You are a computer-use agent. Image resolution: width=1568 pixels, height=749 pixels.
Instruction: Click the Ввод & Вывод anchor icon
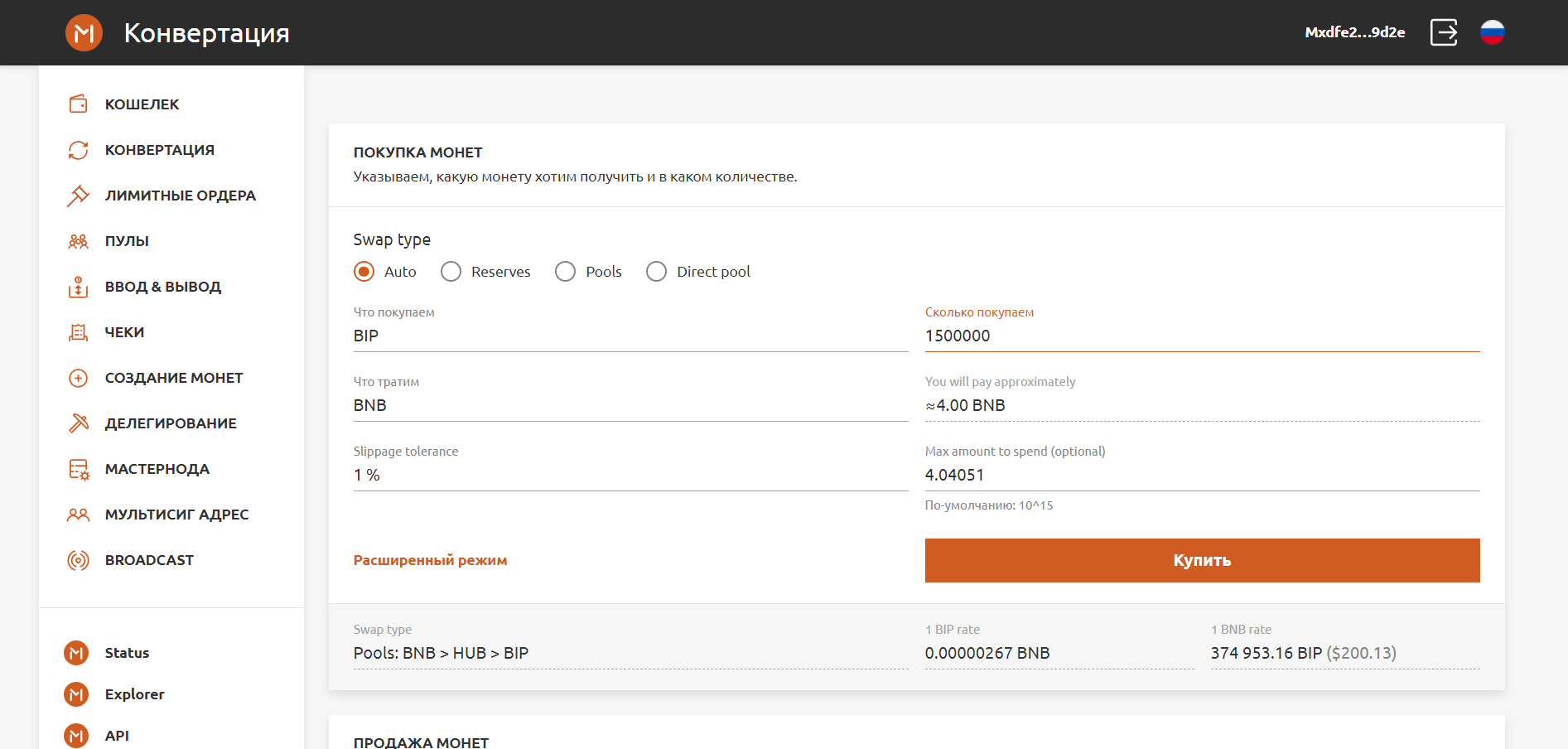(x=78, y=287)
